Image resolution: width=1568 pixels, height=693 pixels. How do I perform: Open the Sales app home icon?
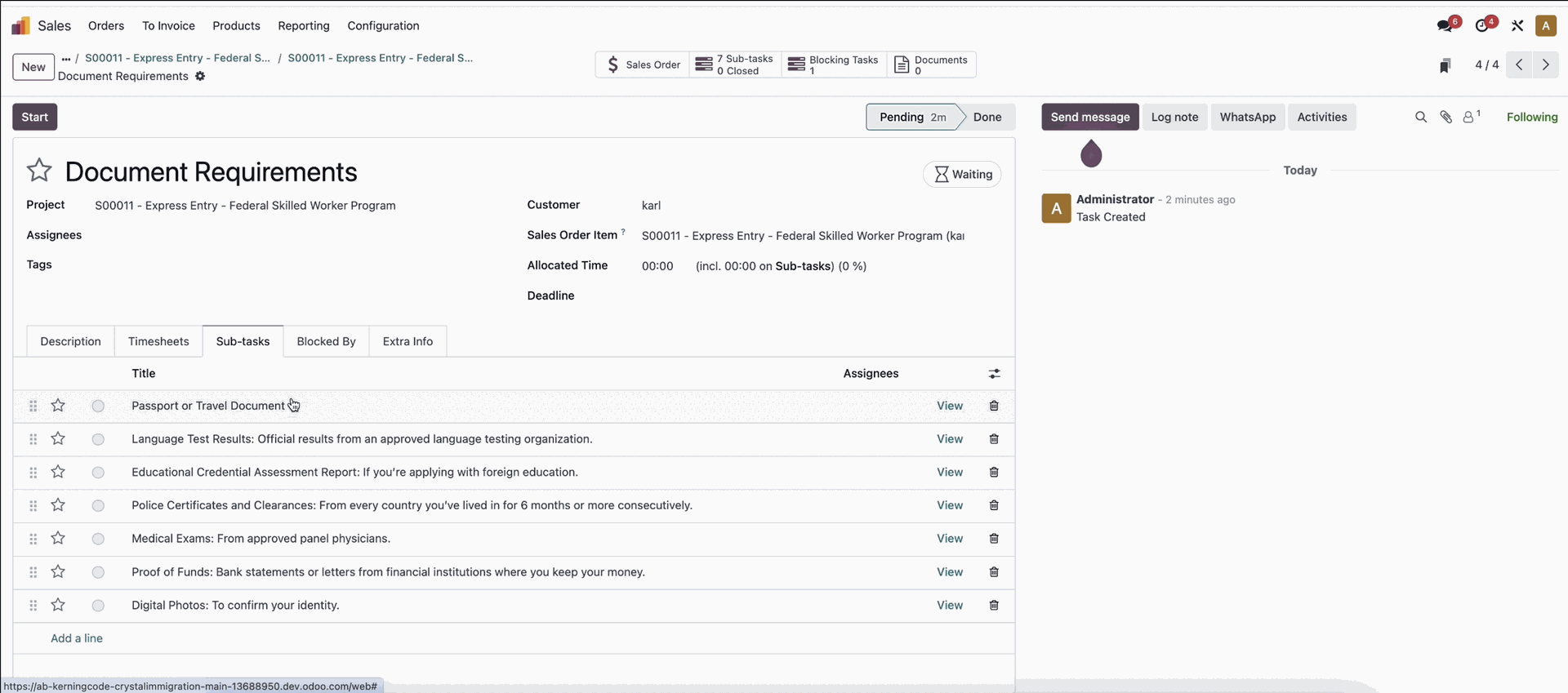tap(20, 26)
